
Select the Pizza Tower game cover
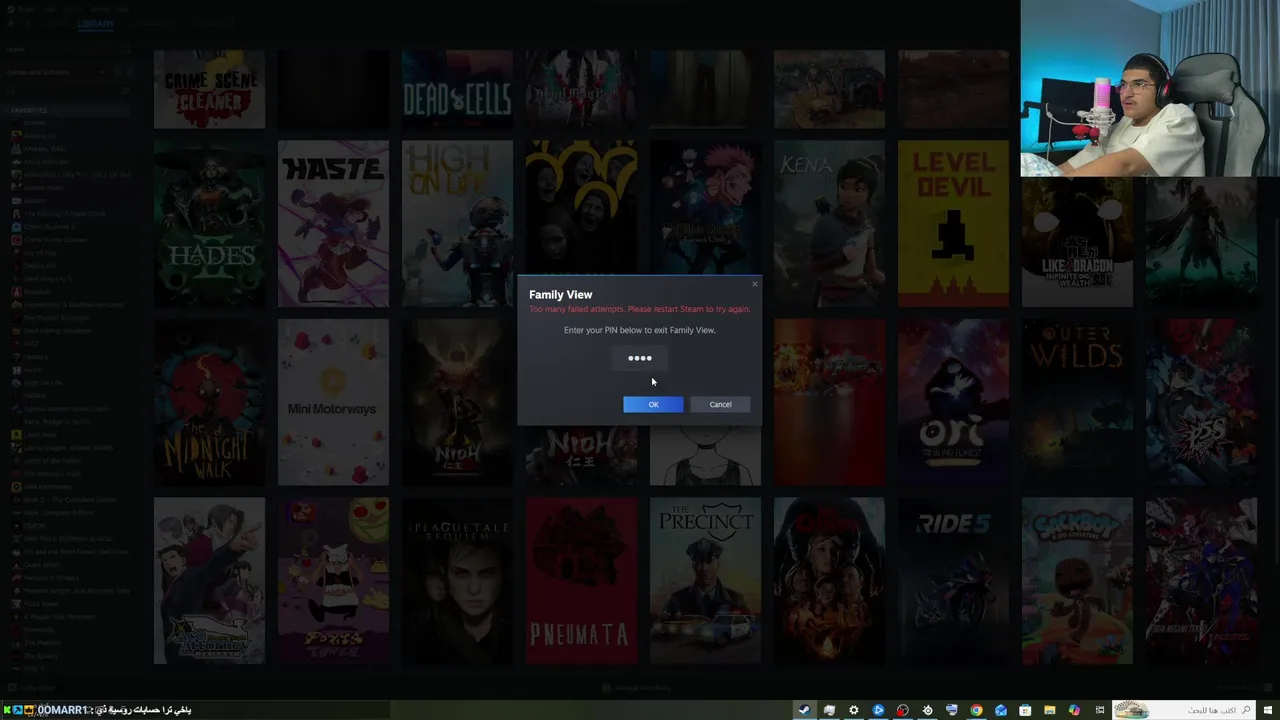(x=333, y=581)
